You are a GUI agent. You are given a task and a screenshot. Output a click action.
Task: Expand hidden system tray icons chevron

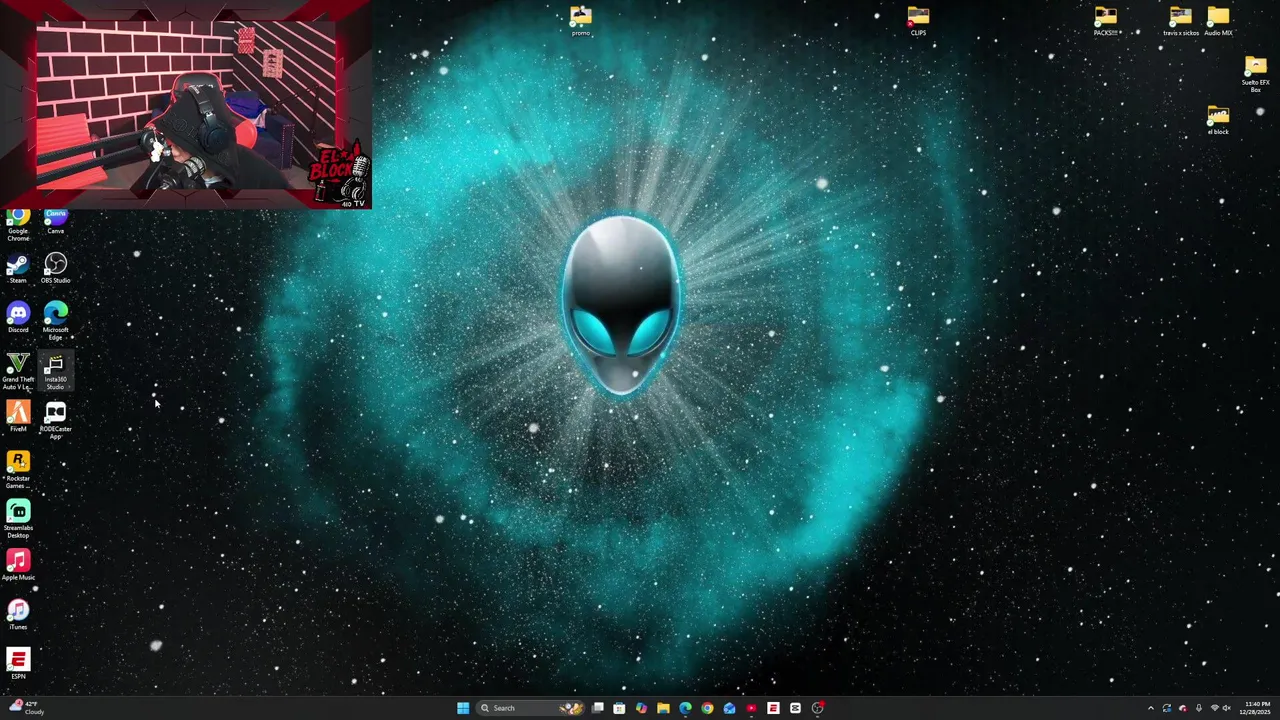1150,708
